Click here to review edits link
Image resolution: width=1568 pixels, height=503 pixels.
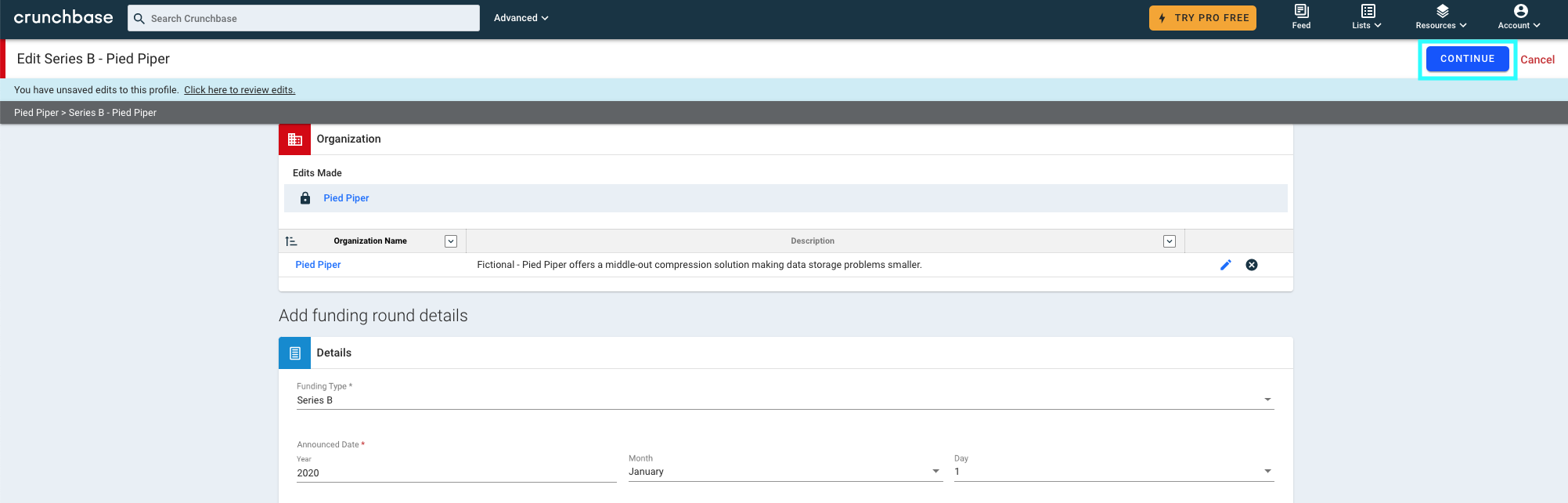point(240,90)
